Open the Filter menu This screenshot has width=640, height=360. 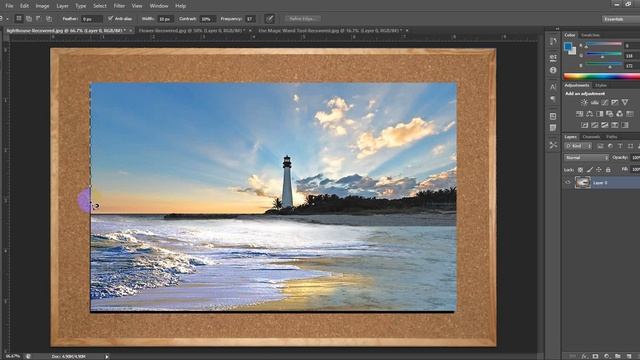[x=119, y=6]
